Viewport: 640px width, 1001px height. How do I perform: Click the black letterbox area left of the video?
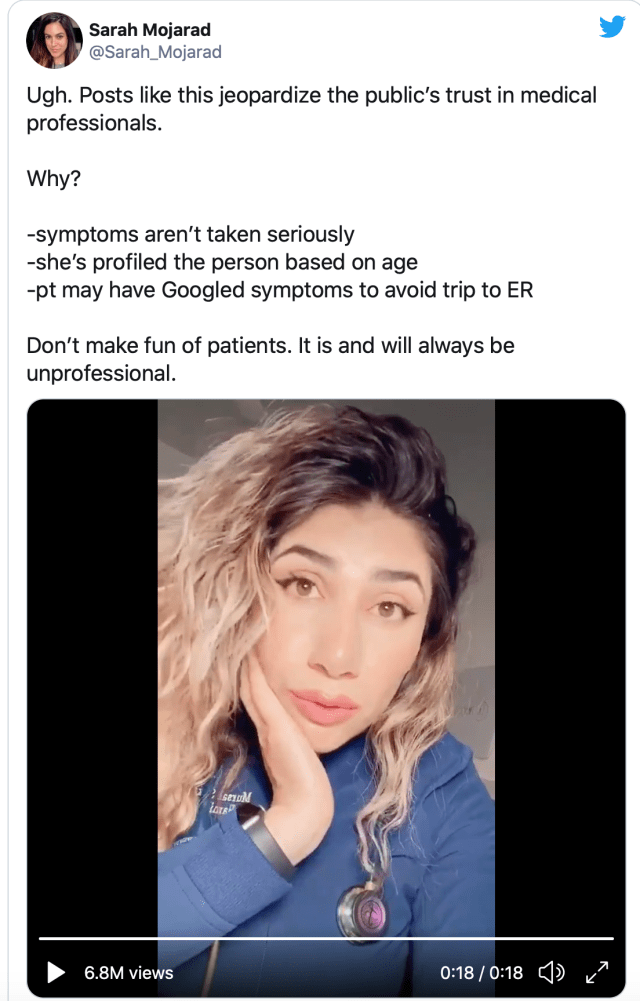[x=93, y=664]
